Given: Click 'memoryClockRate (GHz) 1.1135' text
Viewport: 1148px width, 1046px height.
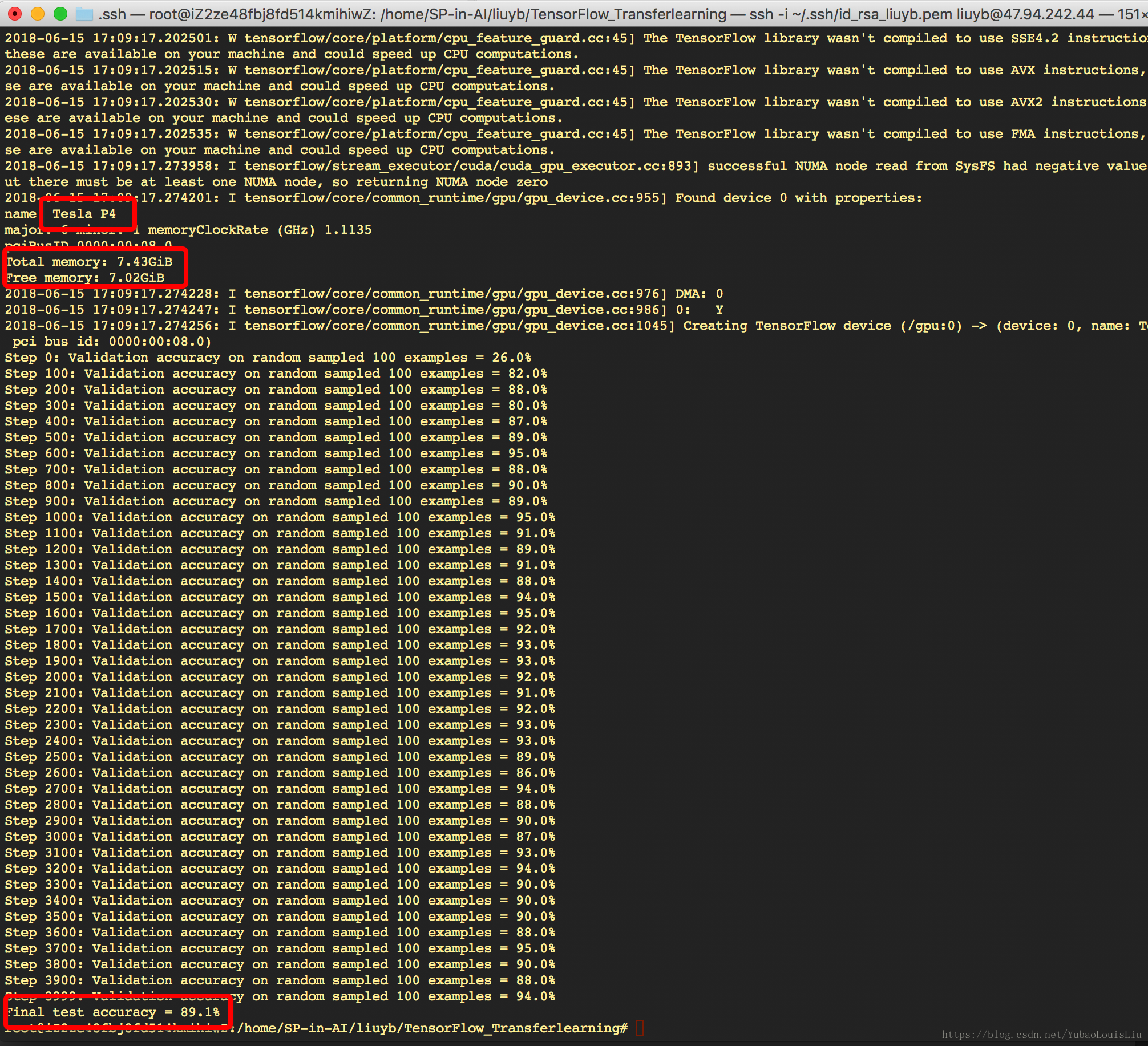Looking at the screenshot, I should pyautogui.click(x=260, y=230).
